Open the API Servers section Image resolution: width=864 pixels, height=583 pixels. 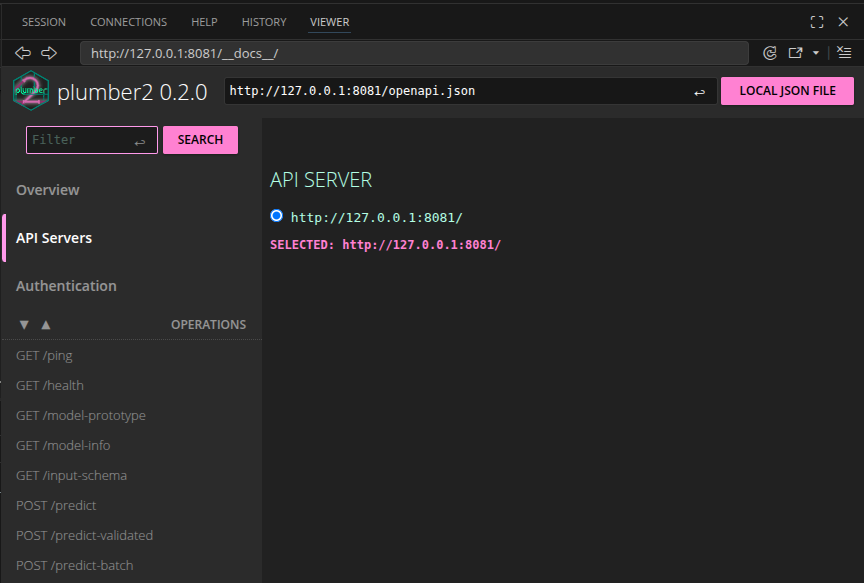pos(54,238)
